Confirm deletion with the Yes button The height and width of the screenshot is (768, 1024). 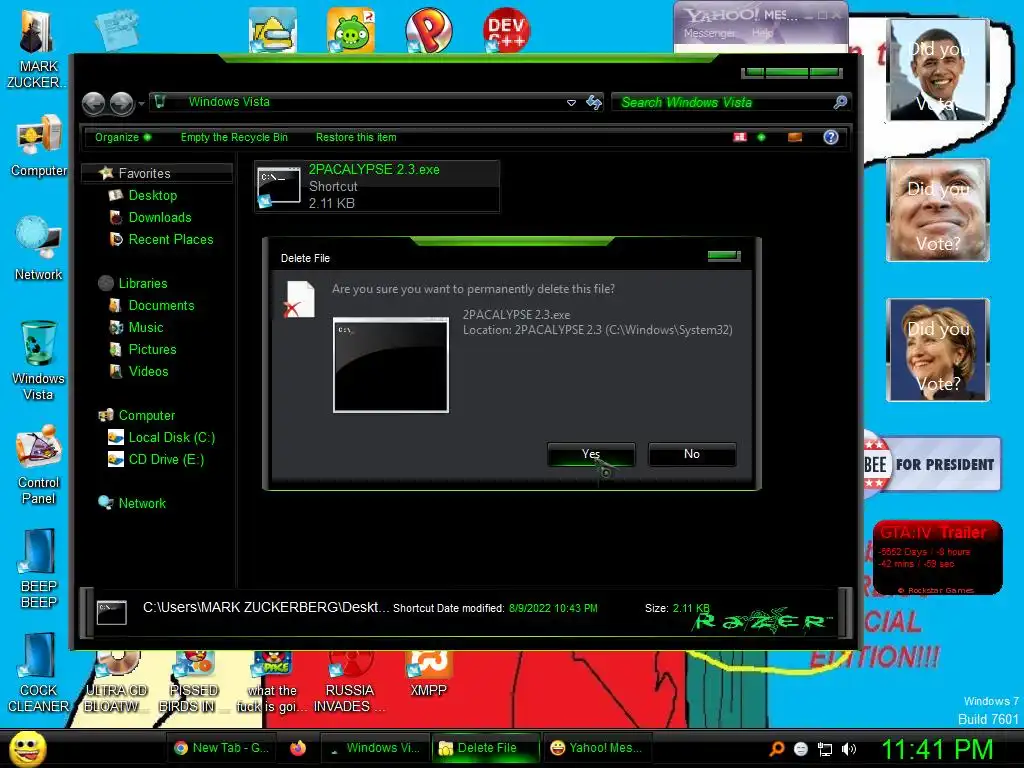(591, 455)
